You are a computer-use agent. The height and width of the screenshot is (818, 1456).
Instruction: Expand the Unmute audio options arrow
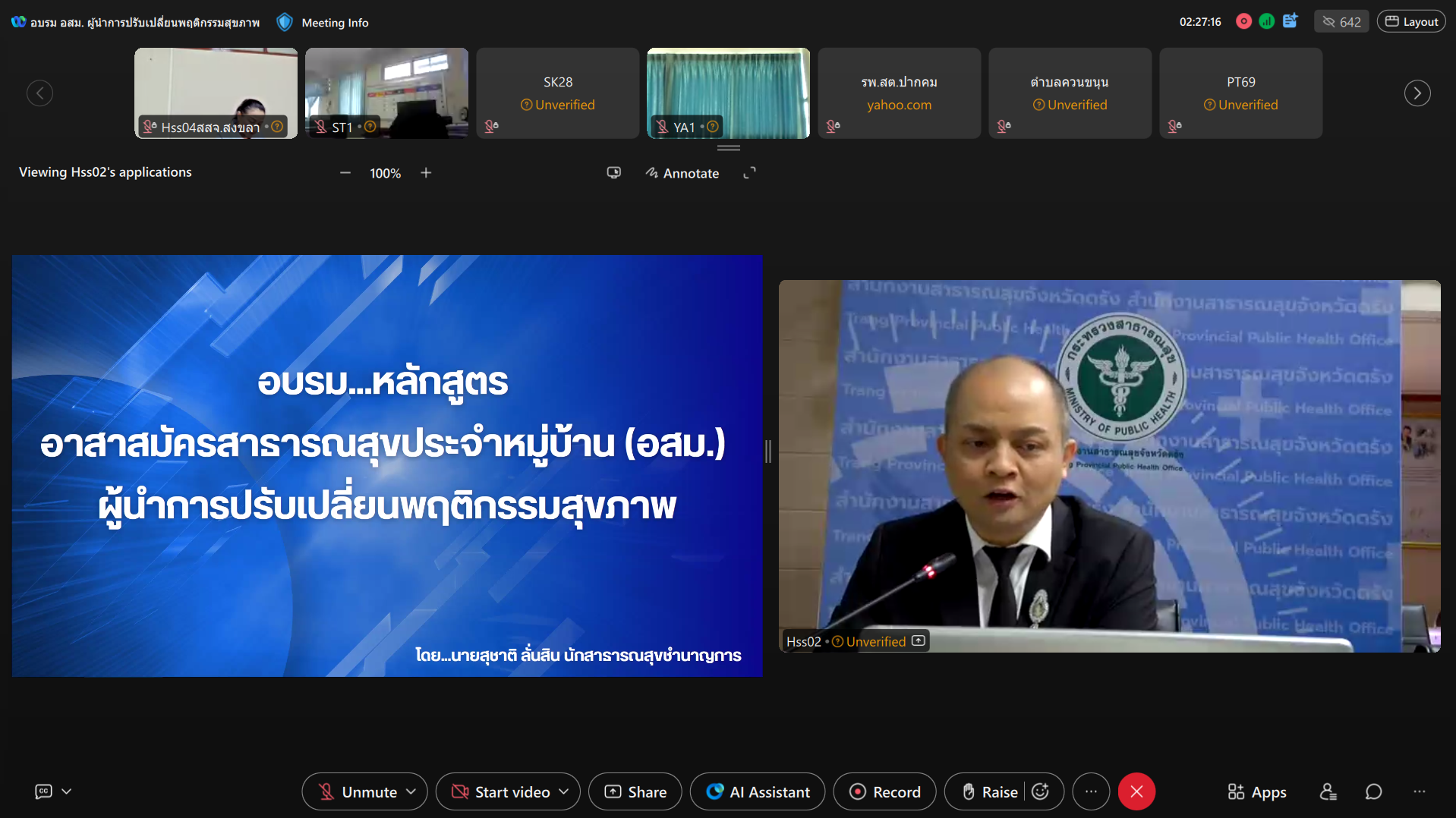411,791
